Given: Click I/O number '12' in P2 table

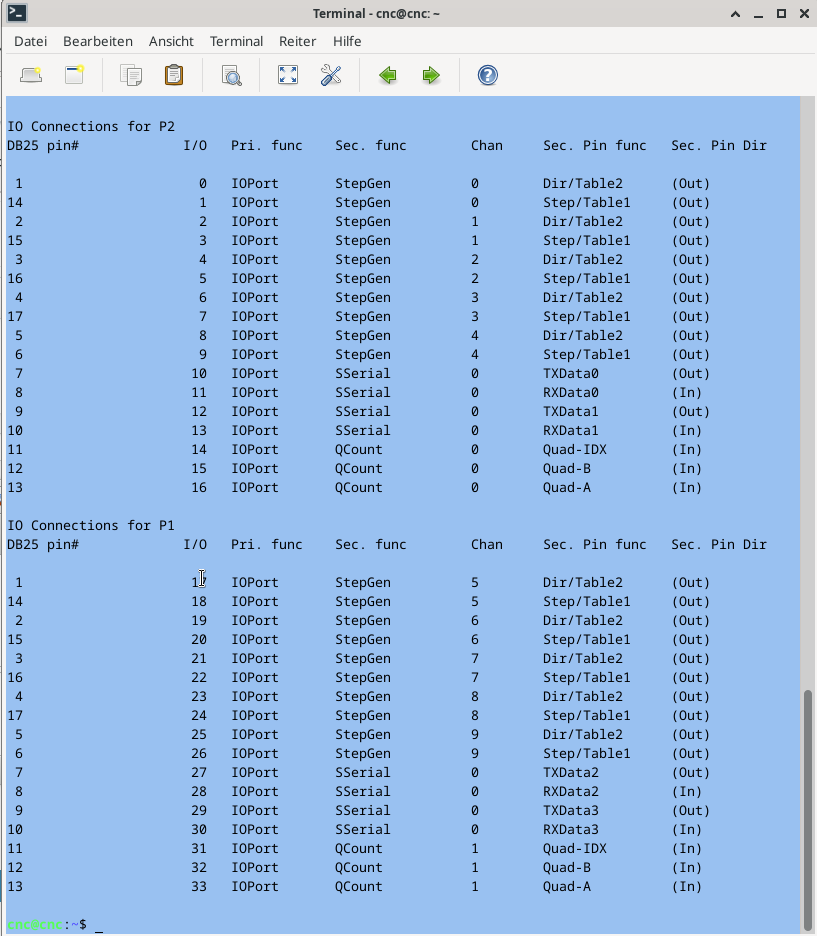Looking at the screenshot, I should pyautogui.click(x=199, y=412).
